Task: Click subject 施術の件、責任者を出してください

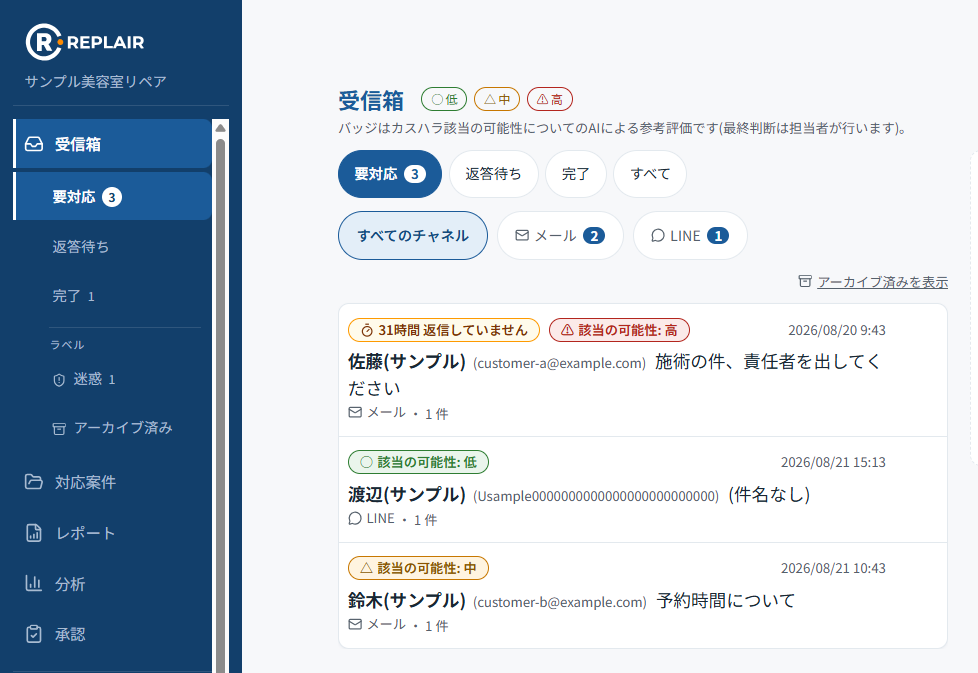Action: pyautogui.click(x=614, y=374)
